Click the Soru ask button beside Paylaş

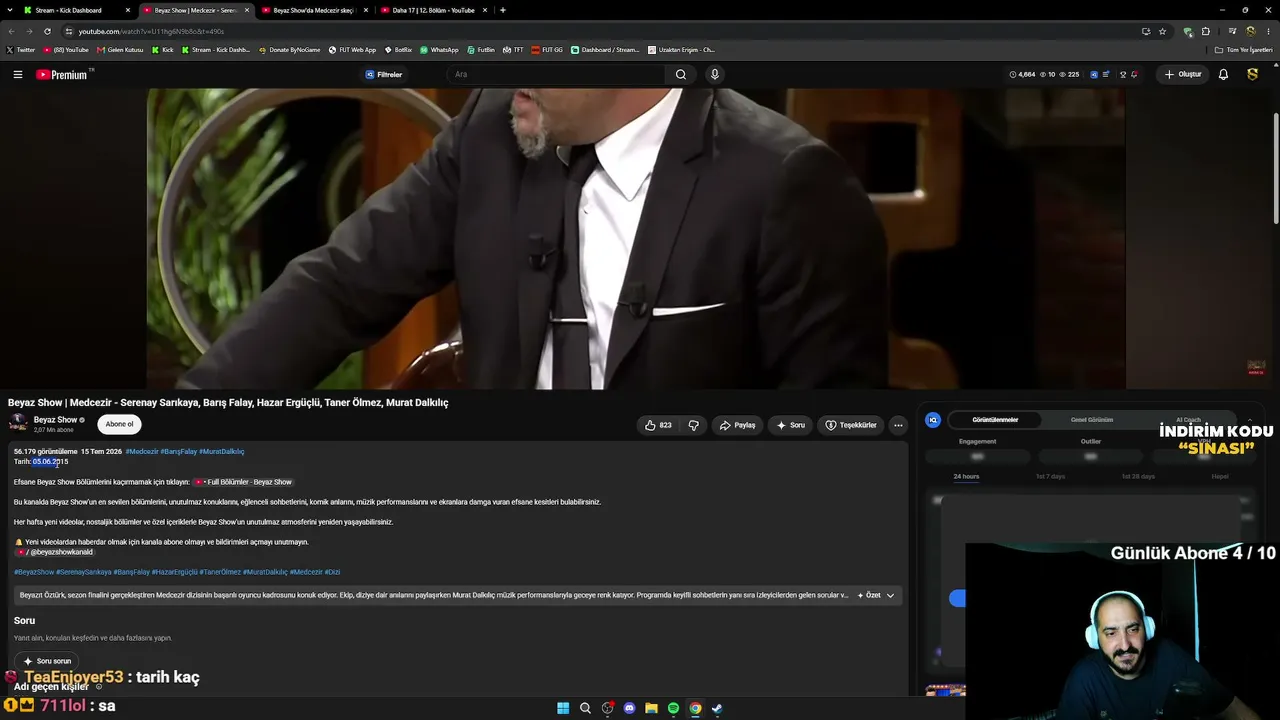(x=790, y=425)
